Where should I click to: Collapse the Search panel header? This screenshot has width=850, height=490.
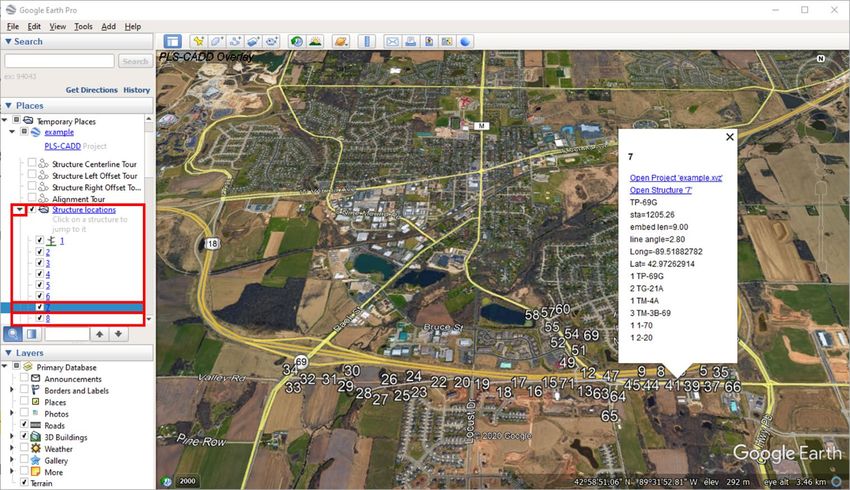78,41
